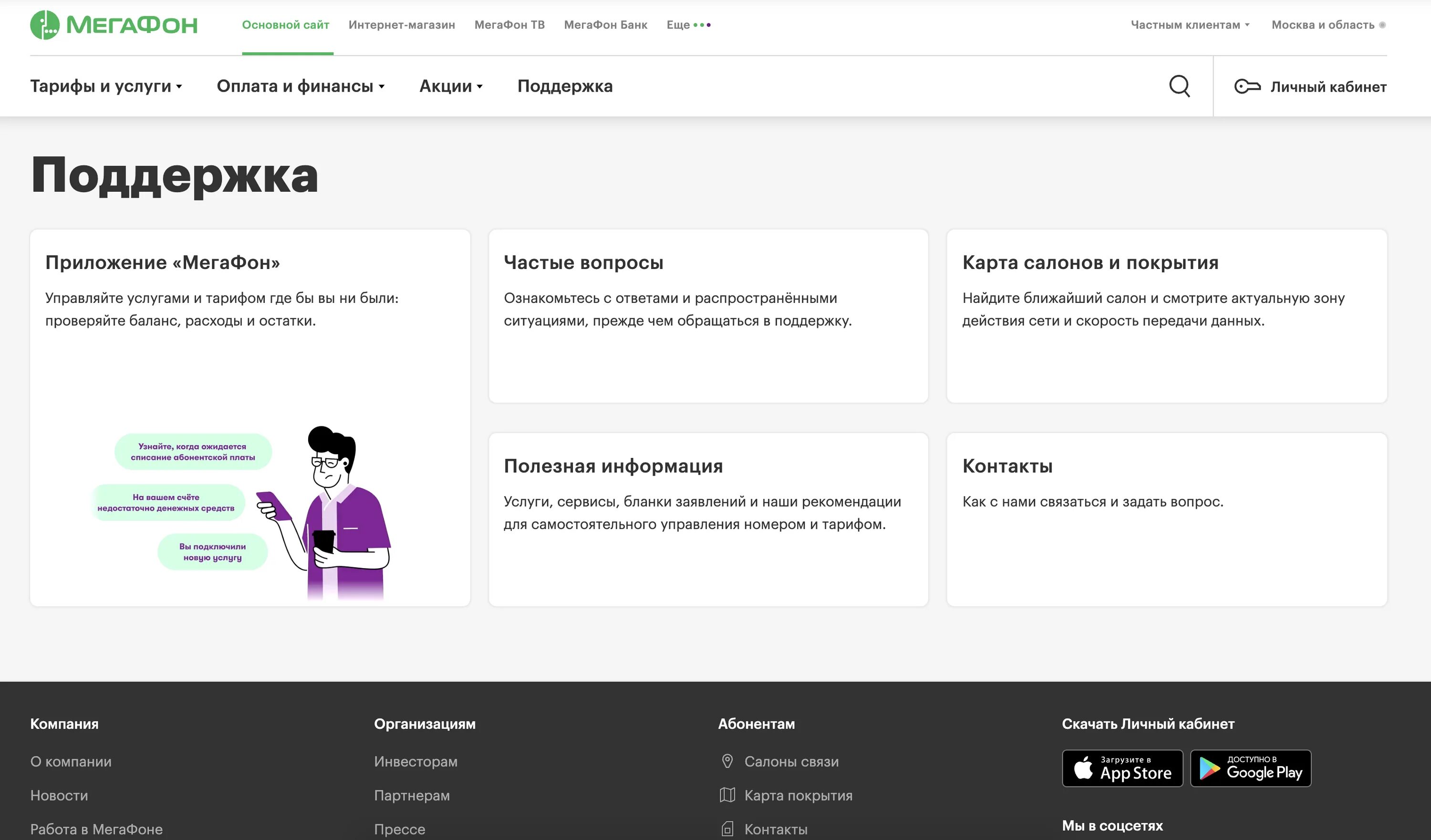Switch to the МегаФон Банк tab
Screen dimensions: 1431x840
click(605, 25)
